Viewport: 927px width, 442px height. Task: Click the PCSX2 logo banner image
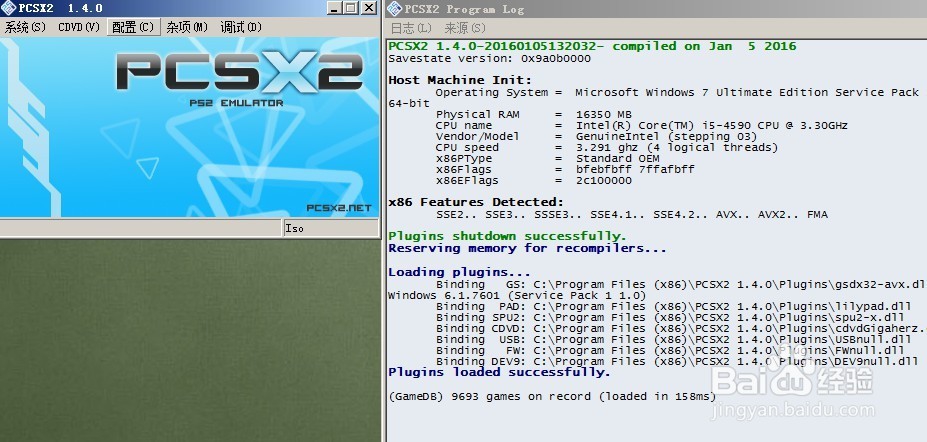[189, 127]
